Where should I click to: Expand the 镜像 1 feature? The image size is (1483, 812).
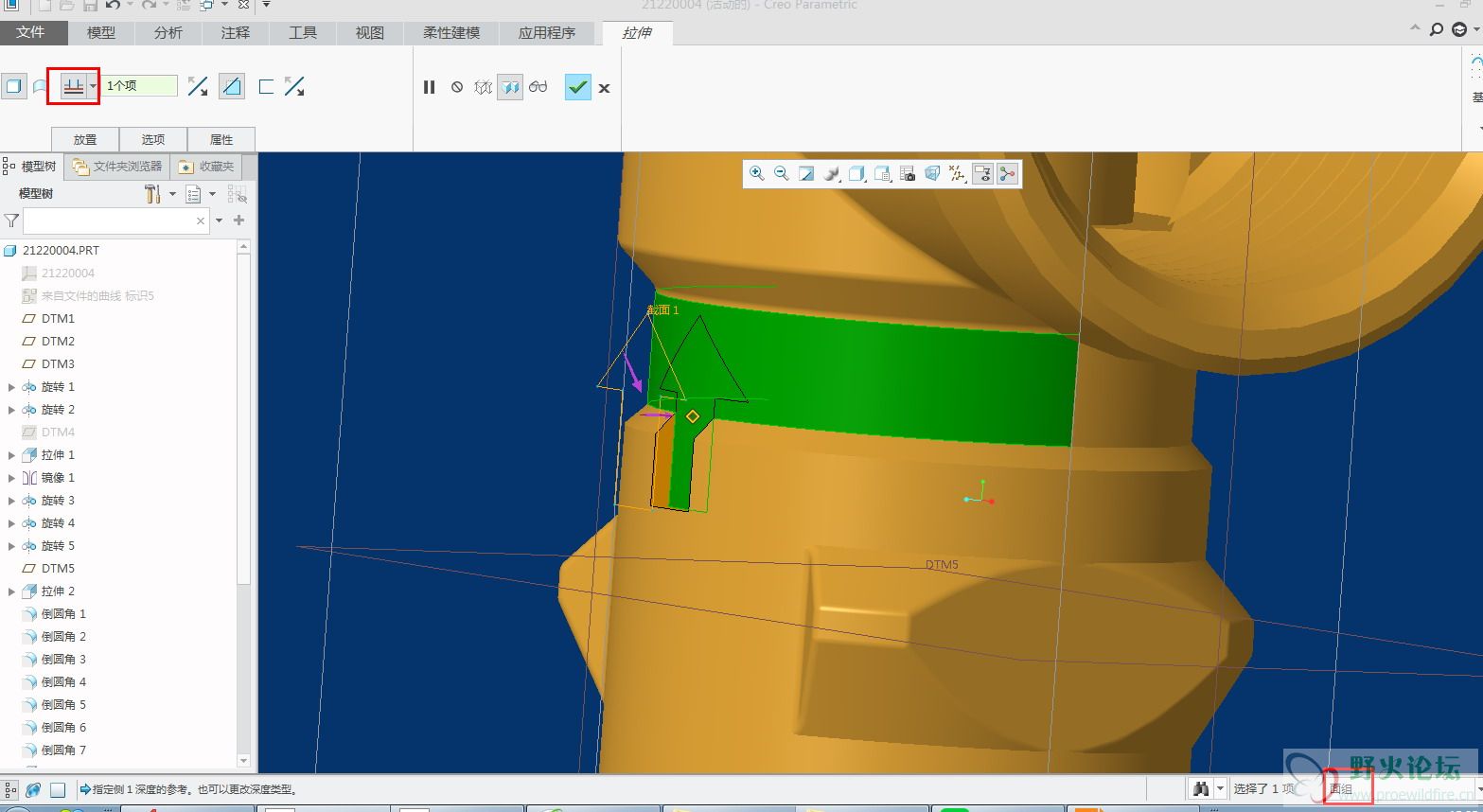11,478
